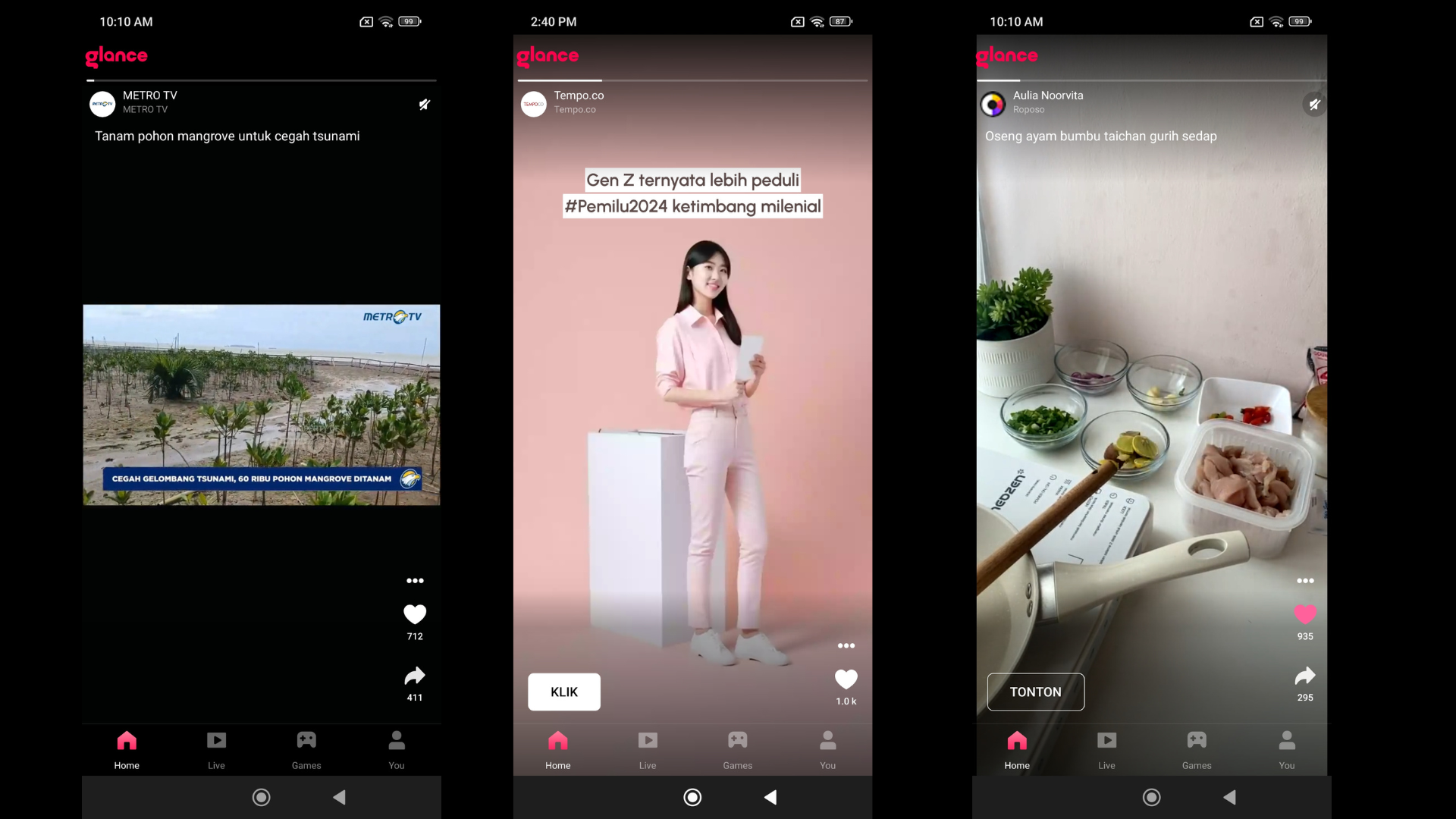Screen dimensions: 1456x819
Task: Click the bookmark/pin icon on right screen
Action: [1314, 104]
